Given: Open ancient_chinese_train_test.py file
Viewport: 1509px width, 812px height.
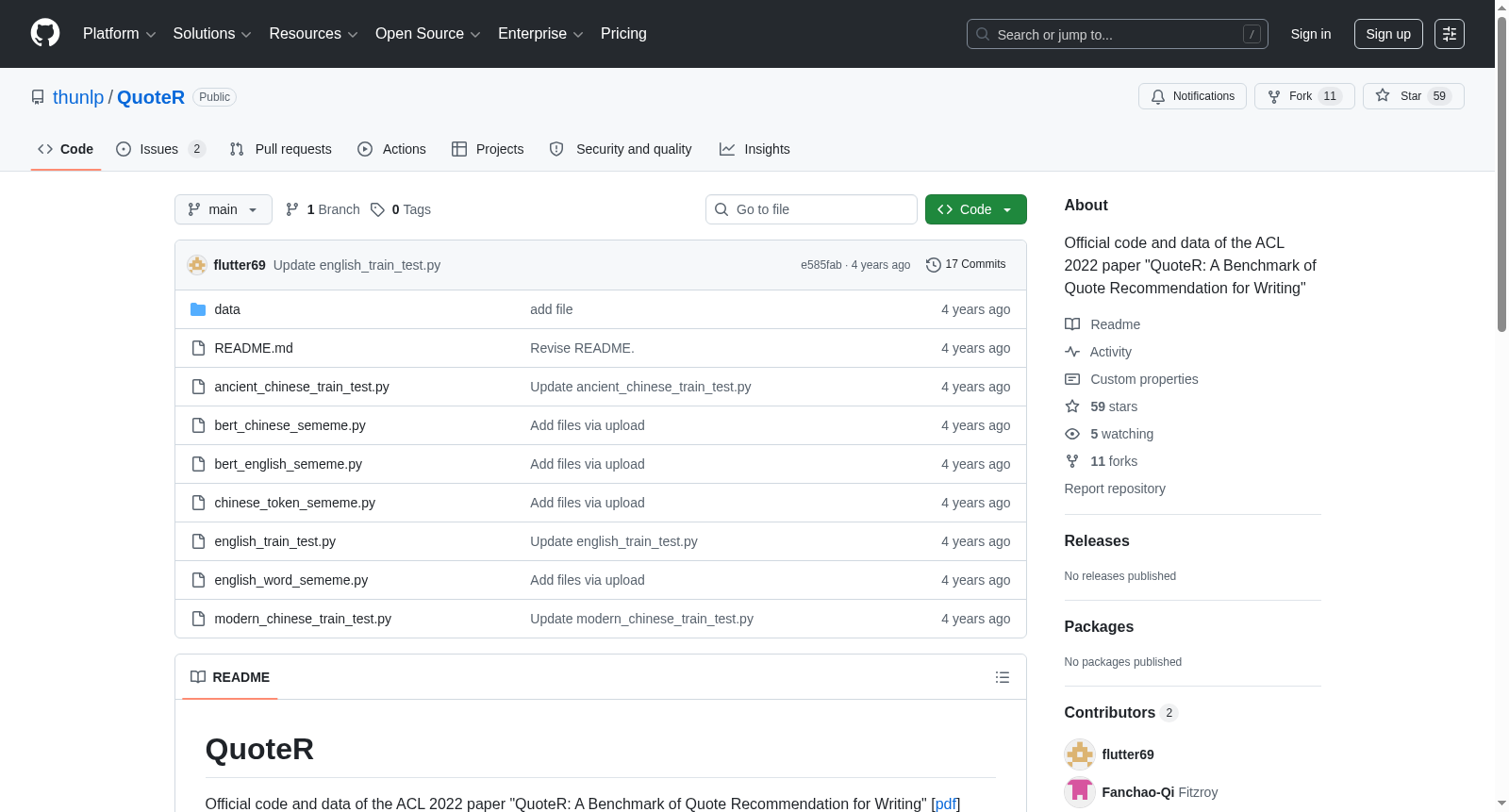Looking at the screenshot, I should point(302,387).
